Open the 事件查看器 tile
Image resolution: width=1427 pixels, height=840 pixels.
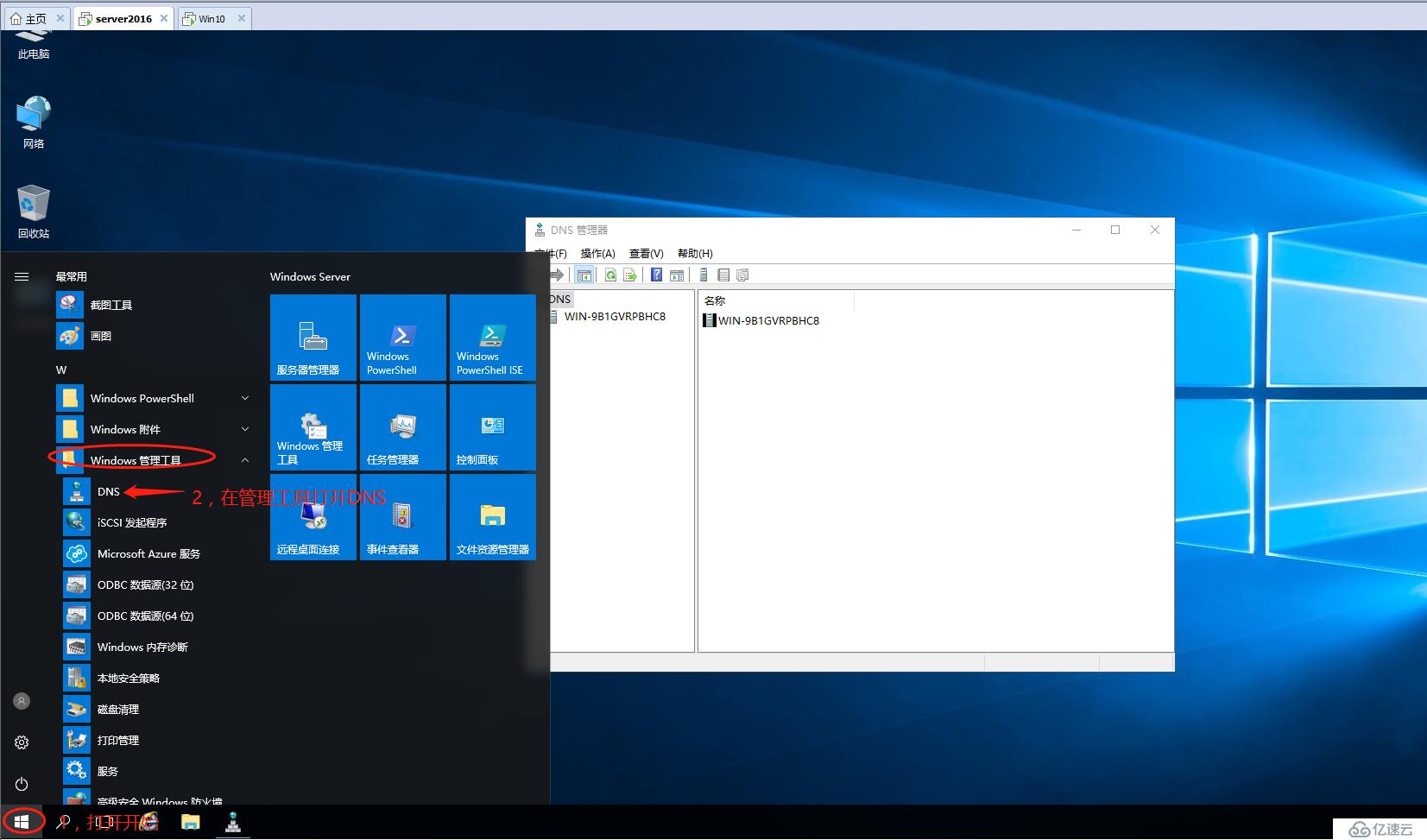pyautogui.click(x=403, y=517)
